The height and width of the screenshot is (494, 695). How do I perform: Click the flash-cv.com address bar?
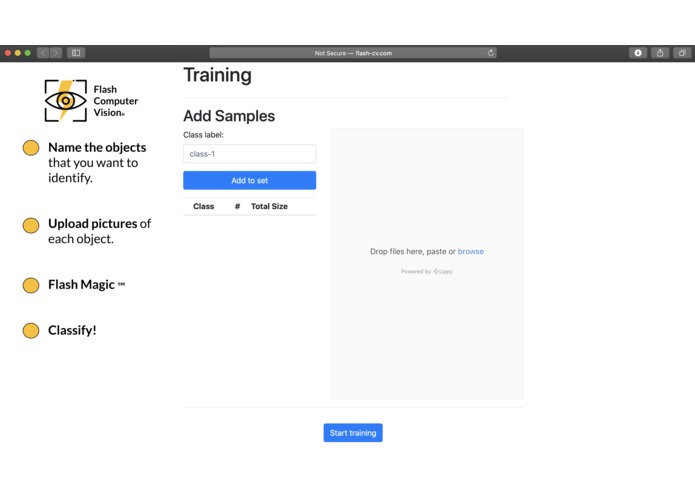point(353,53)
